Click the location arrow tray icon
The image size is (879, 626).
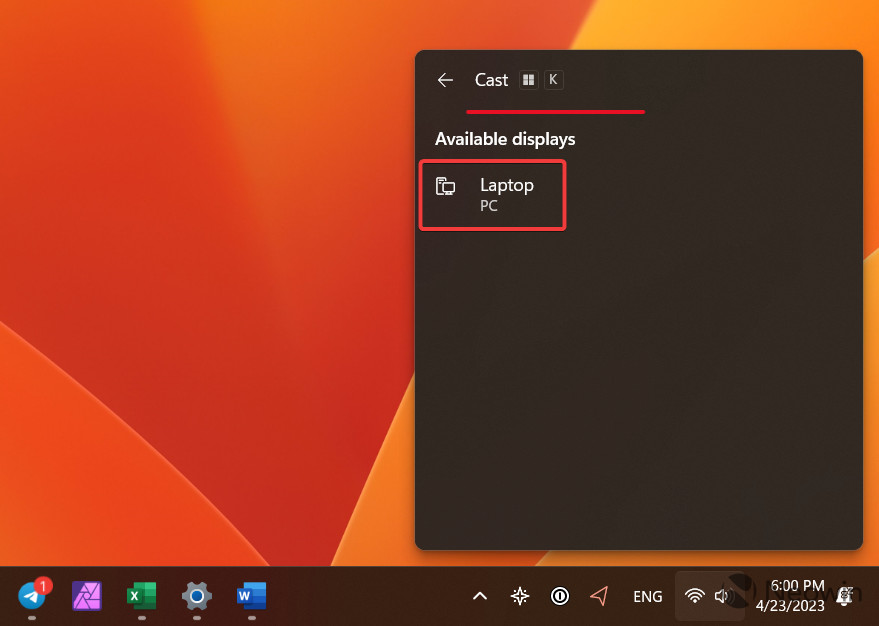[599, 597]
